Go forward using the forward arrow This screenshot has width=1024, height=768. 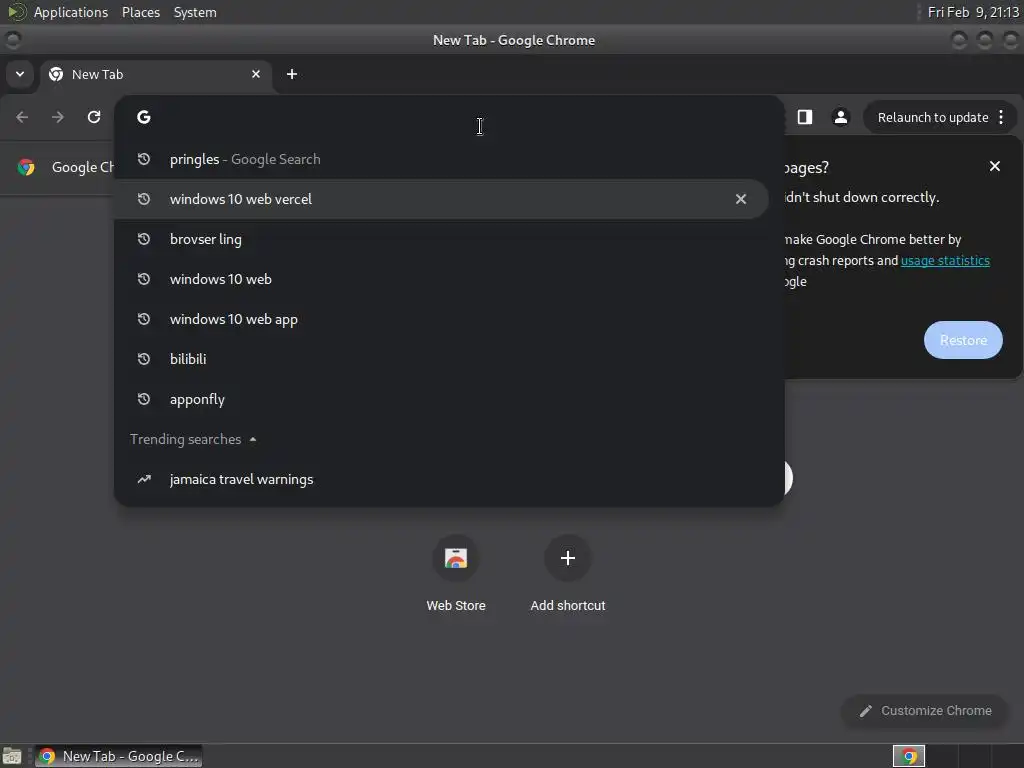[58, 117]
